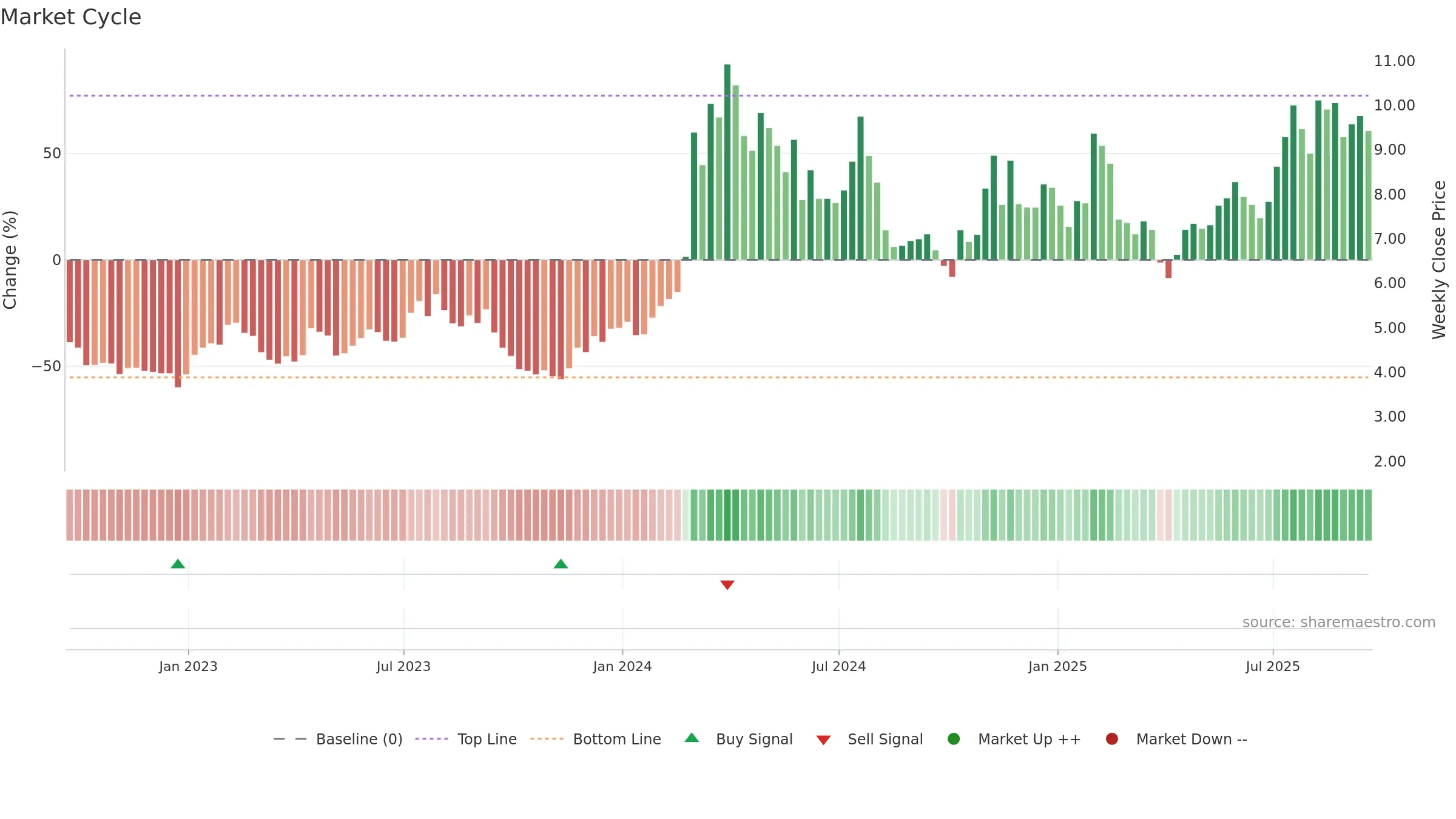The width and height of the screenshot is (1456, 819).
Task: Click the green Buy Signal triangle in legend
Action: (692, 738)
